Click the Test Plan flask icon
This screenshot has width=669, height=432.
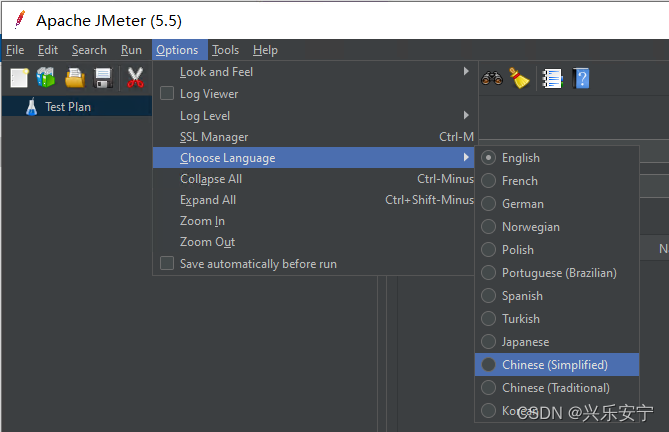(x=31, y=107)
